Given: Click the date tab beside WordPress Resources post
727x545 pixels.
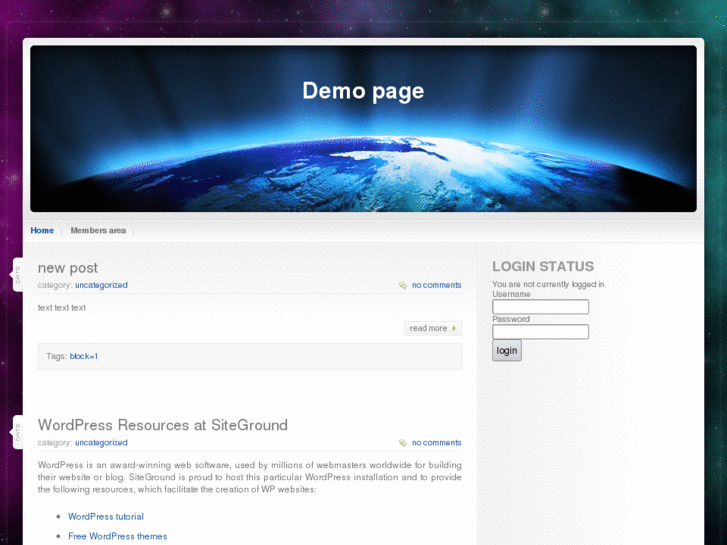Looking at the screenshot, I should tap(17, 431).
